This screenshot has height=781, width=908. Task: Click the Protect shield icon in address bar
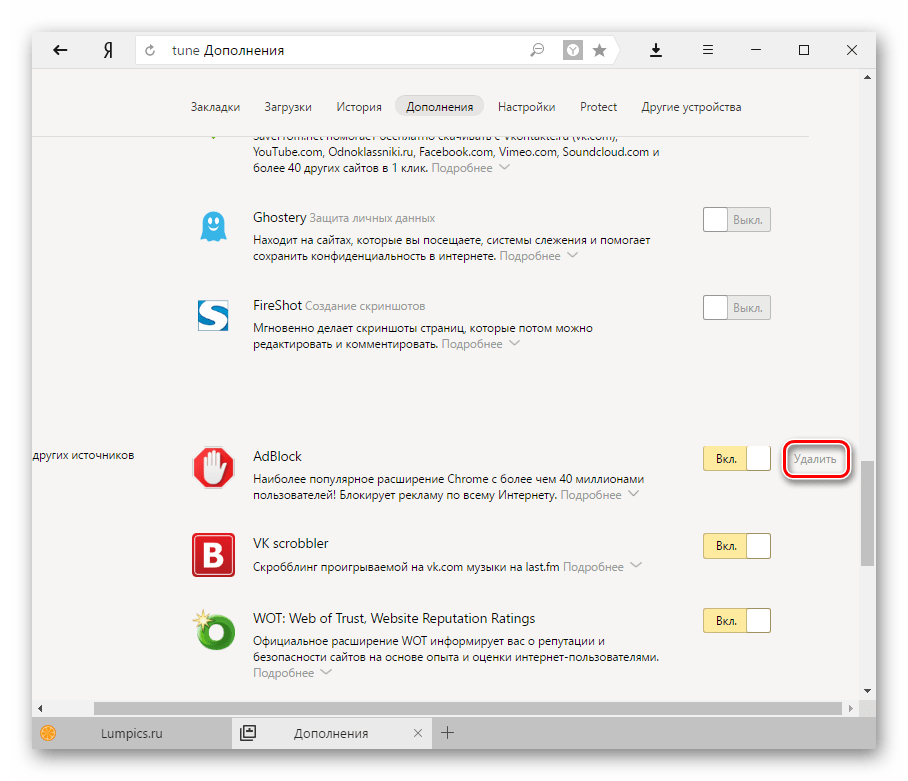pyautogui.click(x=572, y=50)
